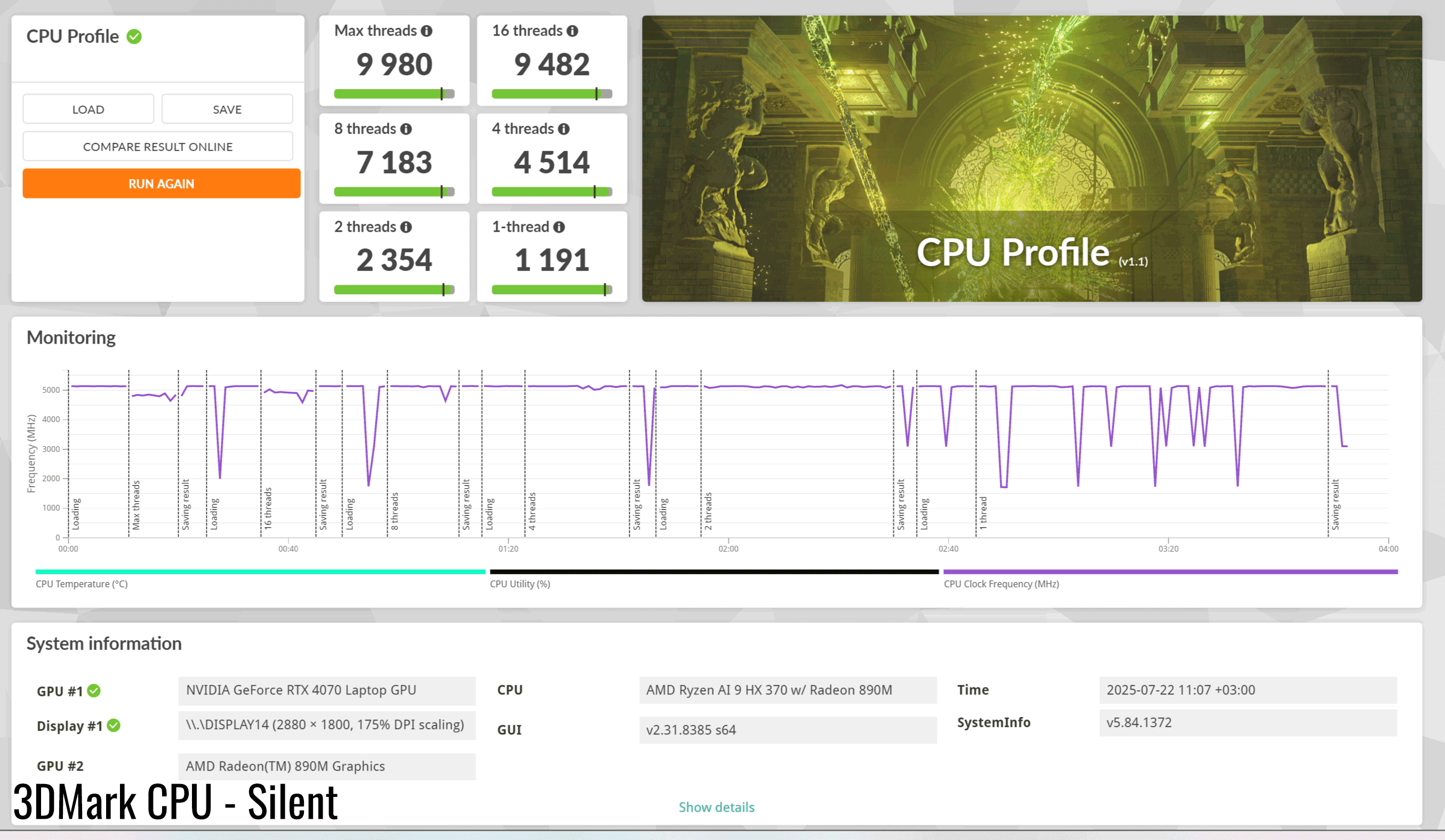Click the NVIDIA GeForce RTX 4070 Laptop GPU field
The width and height of the screenshot is (1445, 840).
327,690
